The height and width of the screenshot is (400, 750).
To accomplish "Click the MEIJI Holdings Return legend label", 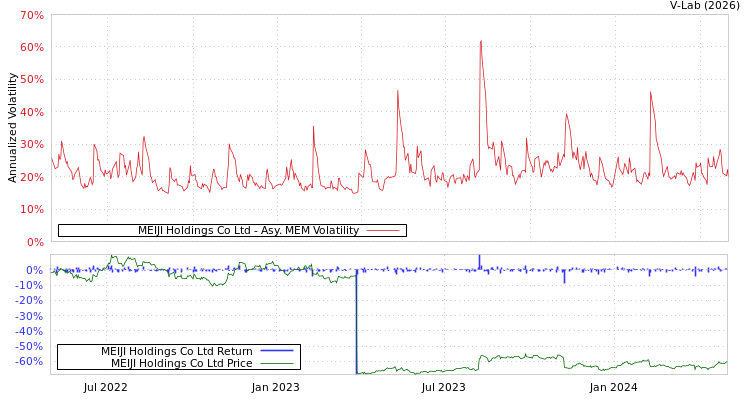I will point(176,351).
